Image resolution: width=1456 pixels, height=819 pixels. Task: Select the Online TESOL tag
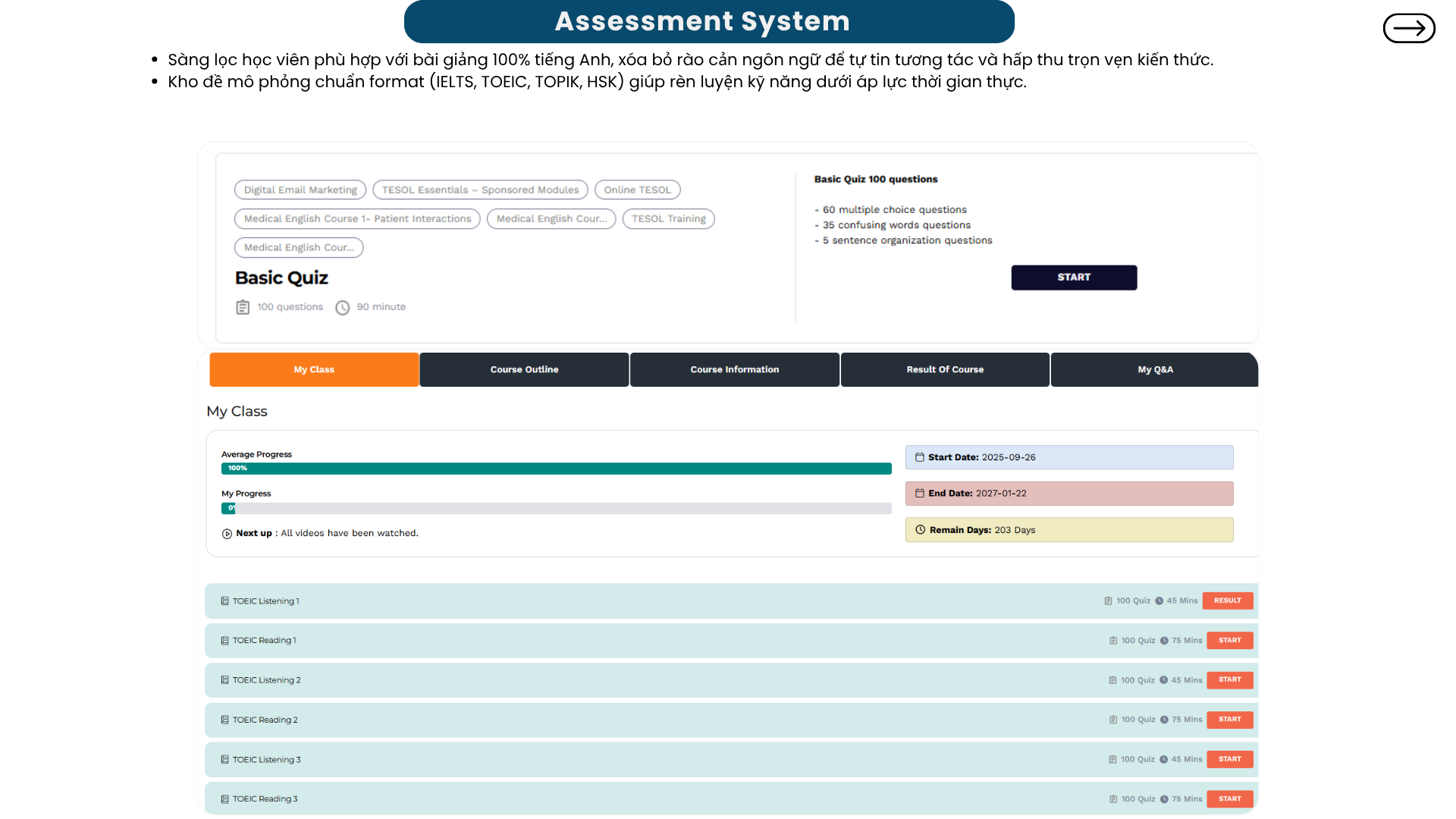click(x=638, y=190)
